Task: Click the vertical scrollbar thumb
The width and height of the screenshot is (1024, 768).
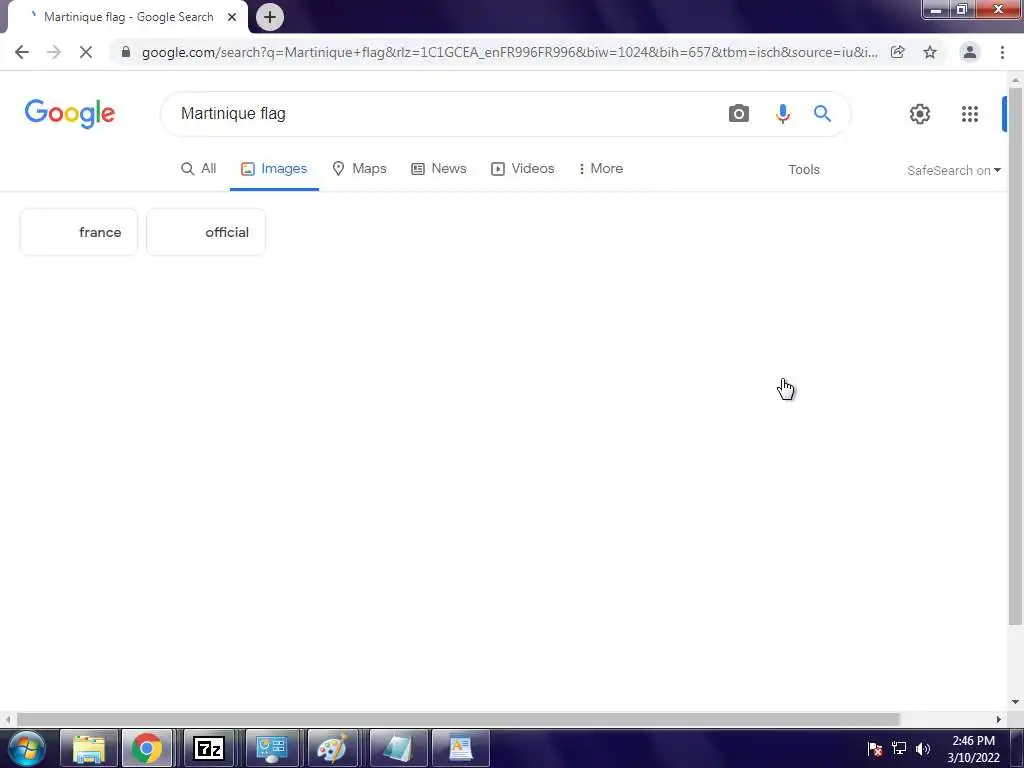Action: [x=1015, y=359]
